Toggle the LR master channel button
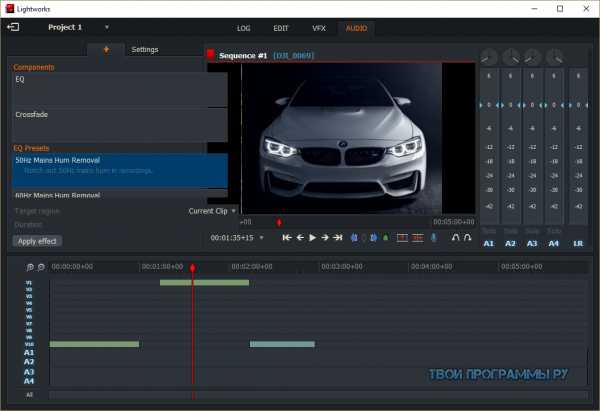Screen dimensions: 600x411 pos(579,243)
